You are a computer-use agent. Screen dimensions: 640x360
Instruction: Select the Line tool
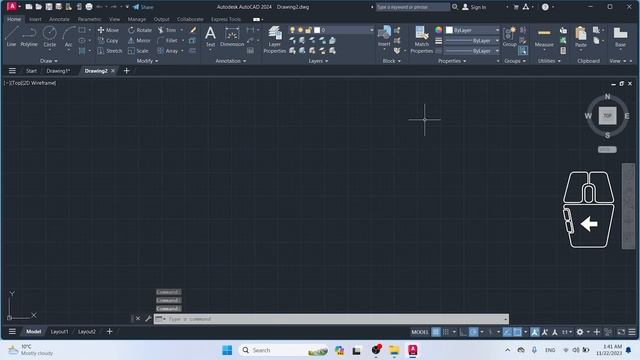[11, 36]
